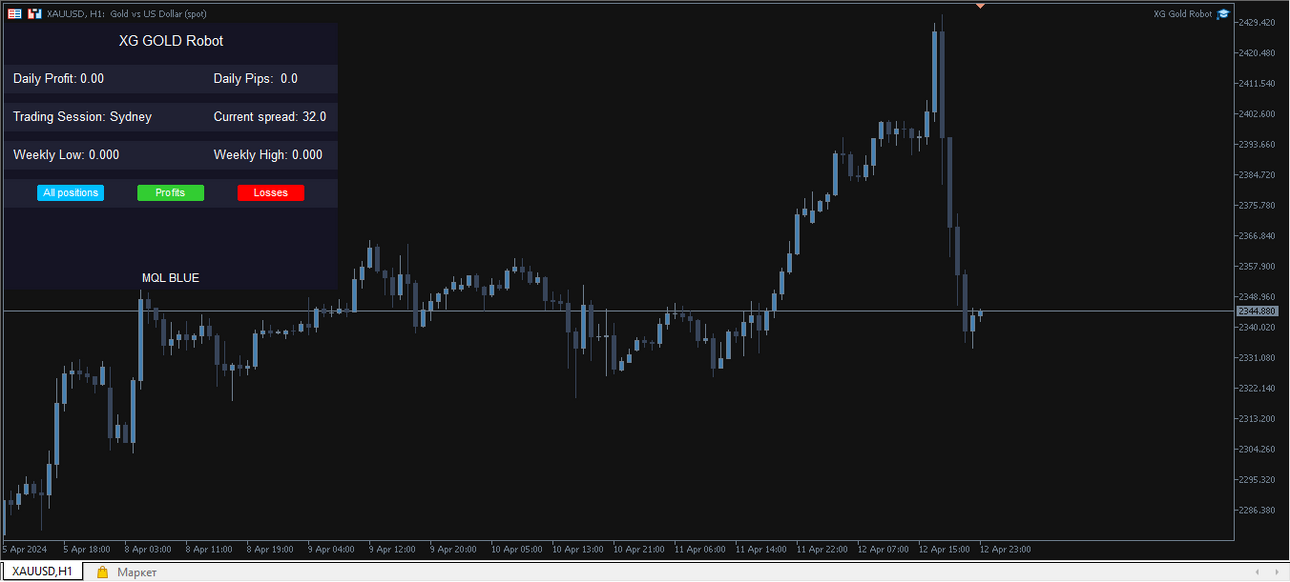Click the green Profits button
1290x582 pixels.
(170, 193)
